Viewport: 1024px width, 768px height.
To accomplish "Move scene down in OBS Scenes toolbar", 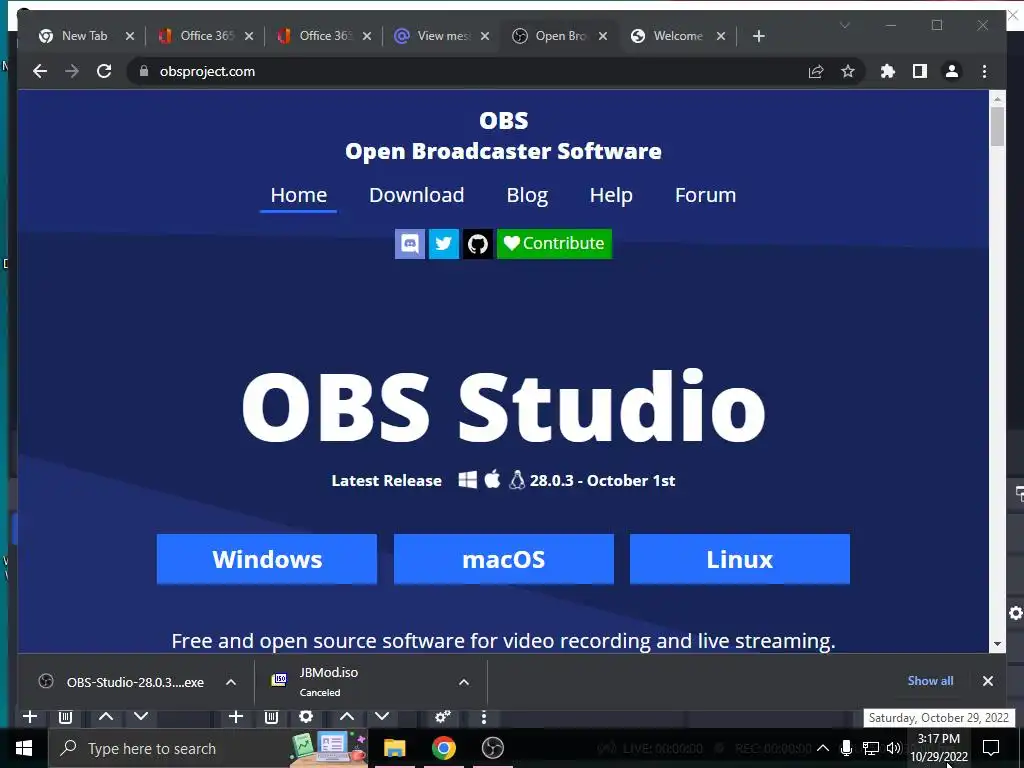I will pyautogui.click(x=140, y=716).
